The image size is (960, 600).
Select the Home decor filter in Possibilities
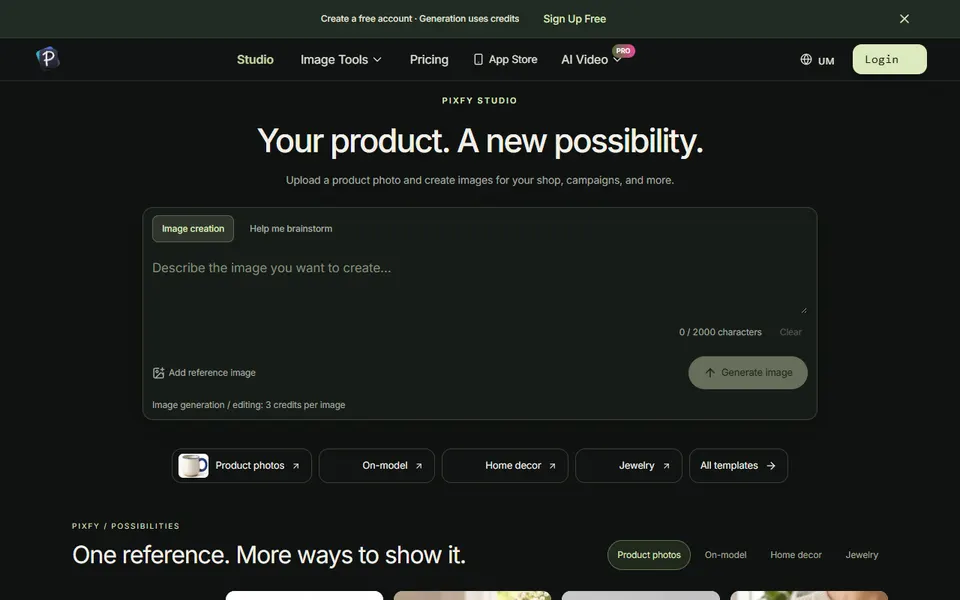[796, 555]
